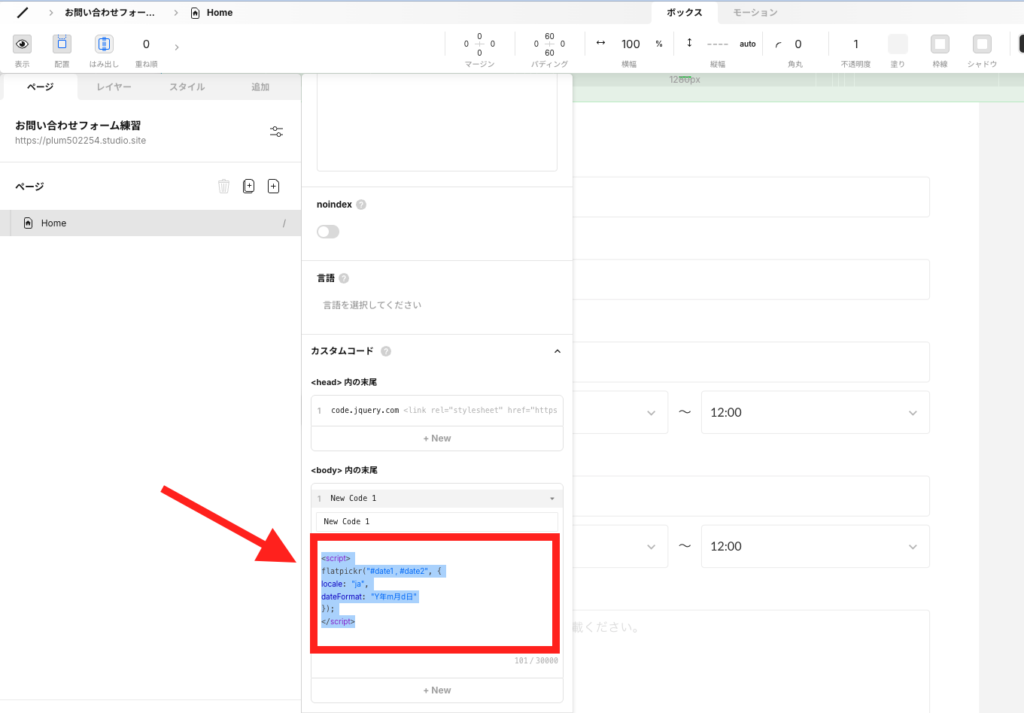Select the 配置 alignment icon

point(62,44)
